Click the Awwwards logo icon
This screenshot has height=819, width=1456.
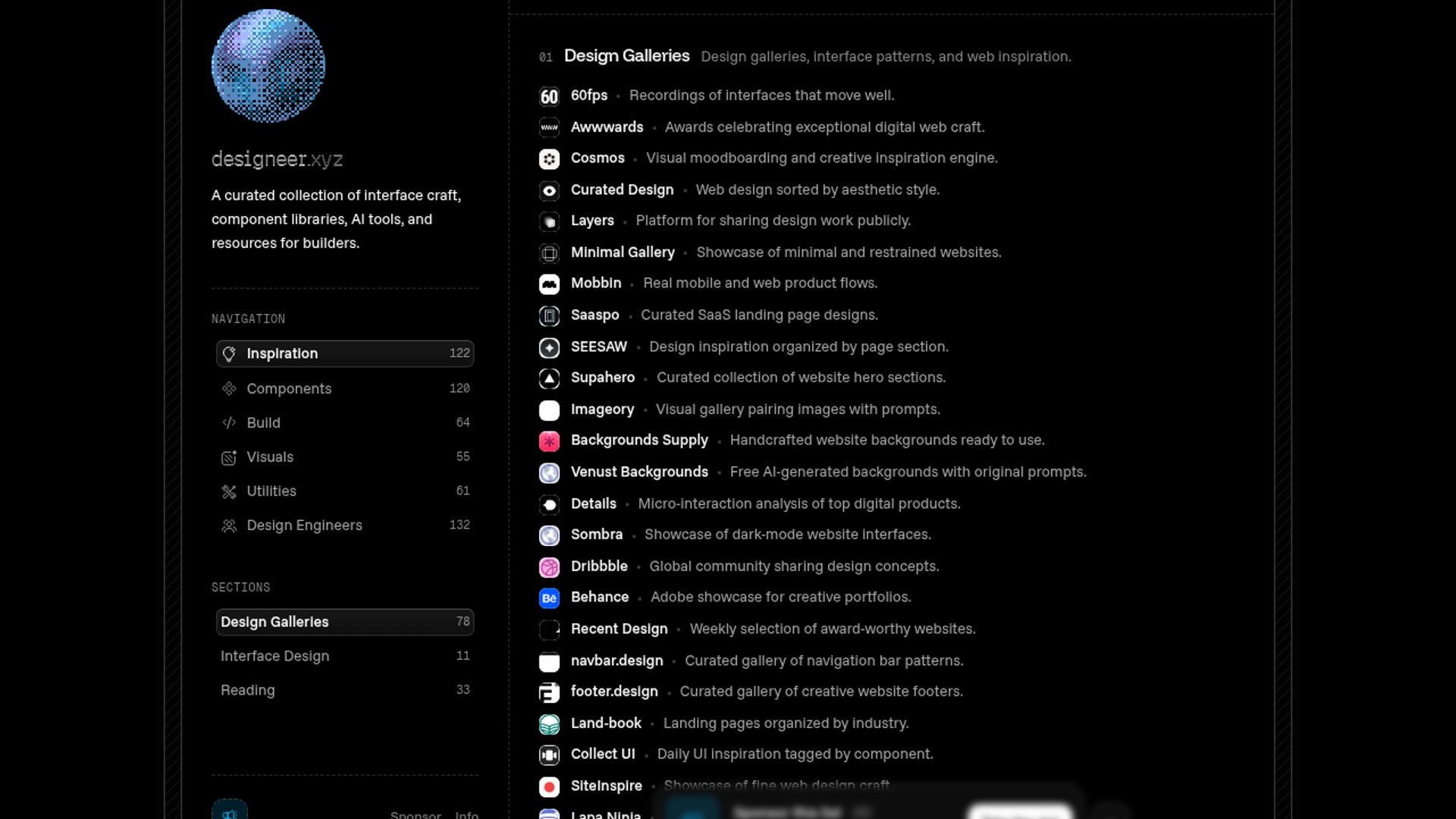click(x=549, y=127)
